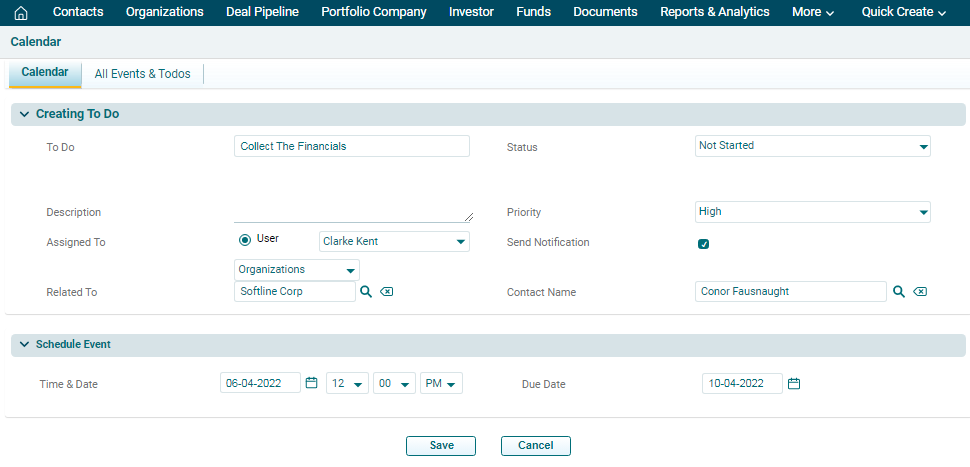Image resolution: width=970 pixels, height=467 pixels.
Task: Clear the Contact Name with its clear icon
Action: (920, 291)
